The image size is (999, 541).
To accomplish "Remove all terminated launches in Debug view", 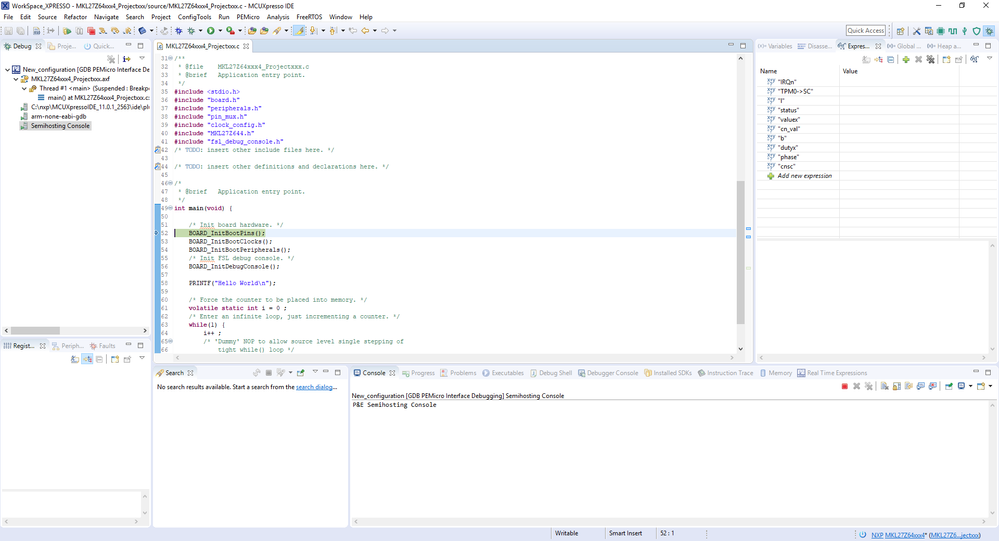I will click(x=111, y=59).
